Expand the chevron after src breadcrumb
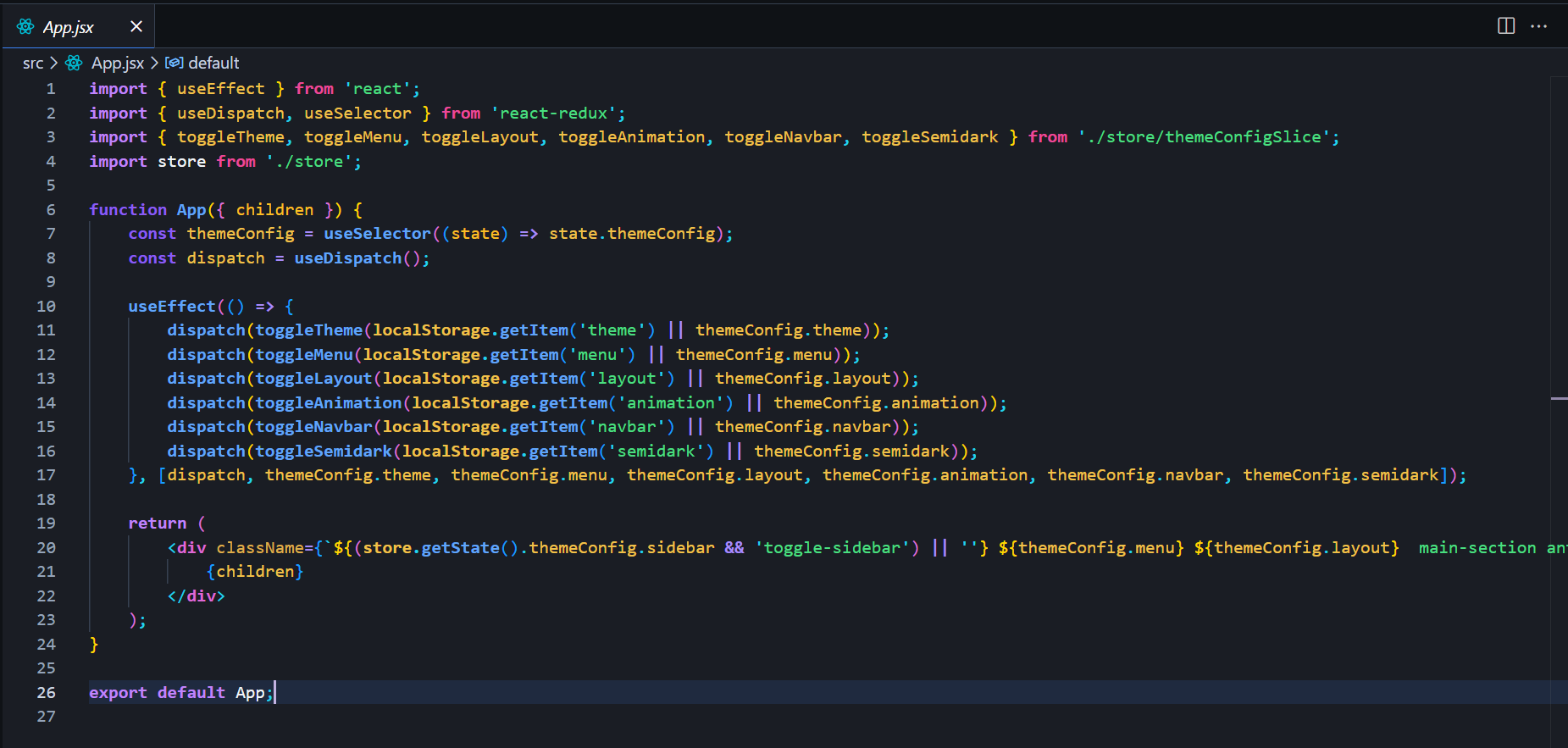Screen dimensions: 1568x748 coord(54,63)
